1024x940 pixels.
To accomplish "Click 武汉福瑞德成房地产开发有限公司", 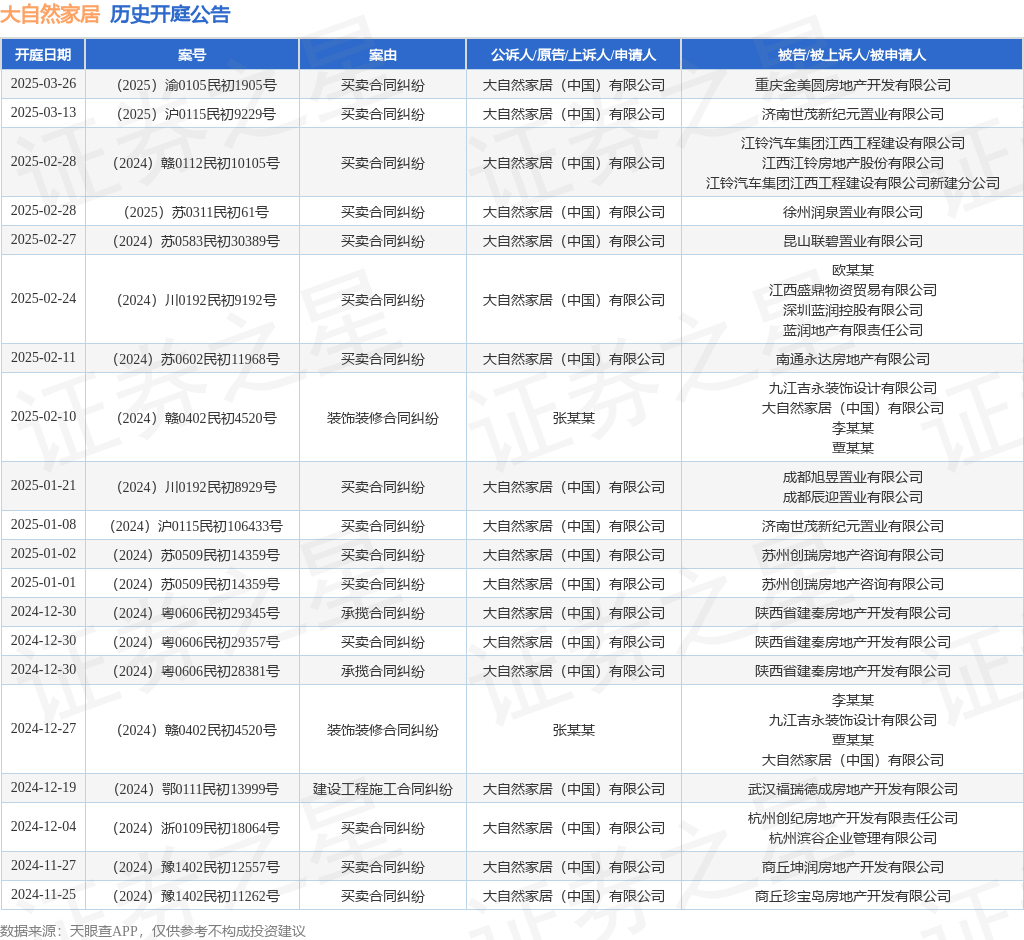I will [852, 789].
